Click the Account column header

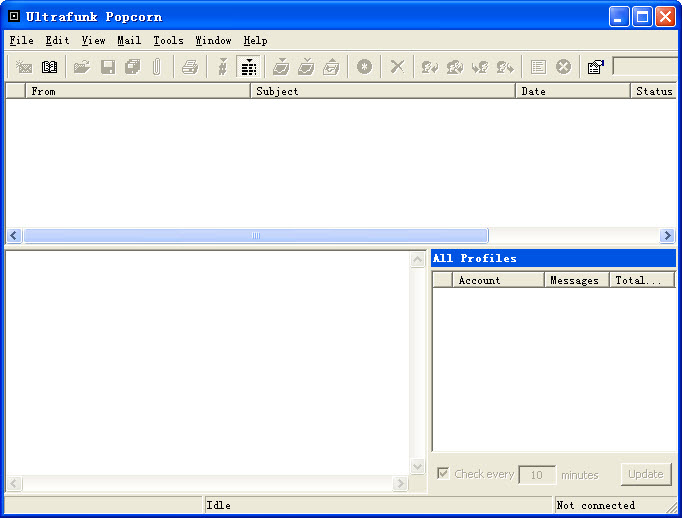pyautogui.click(x=498, y=280)
